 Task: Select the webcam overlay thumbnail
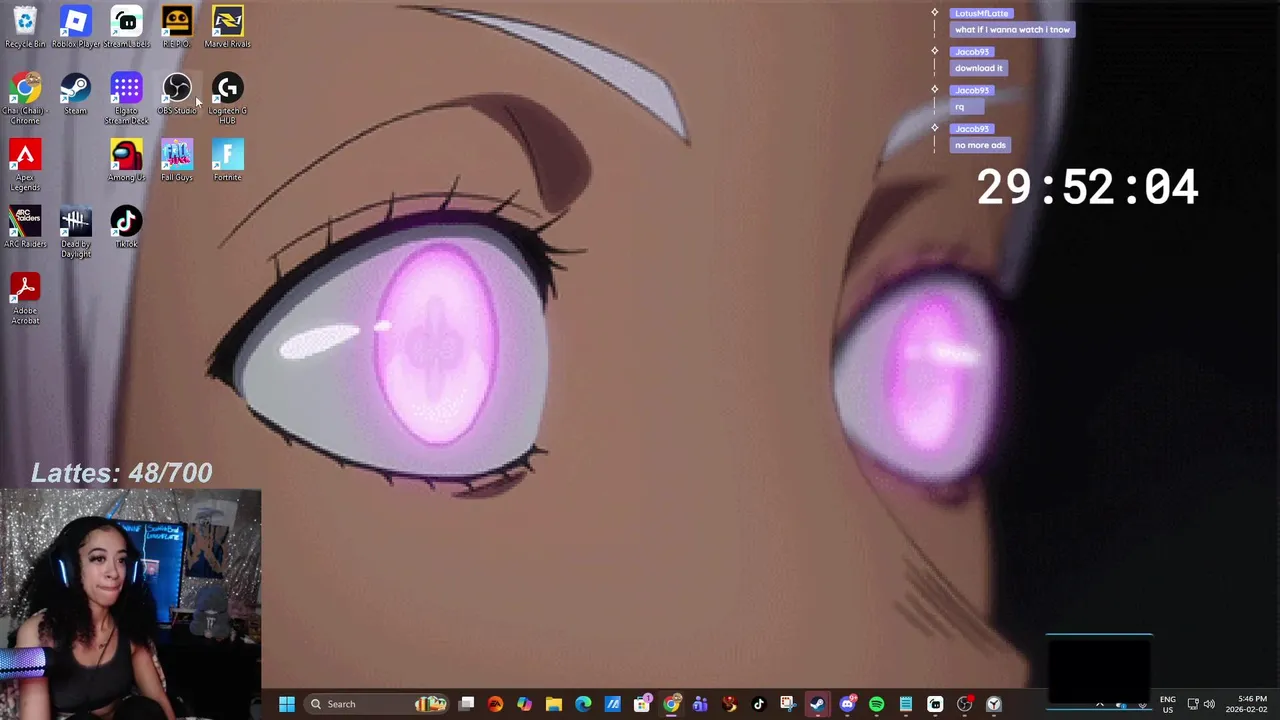tap(130, 604)
